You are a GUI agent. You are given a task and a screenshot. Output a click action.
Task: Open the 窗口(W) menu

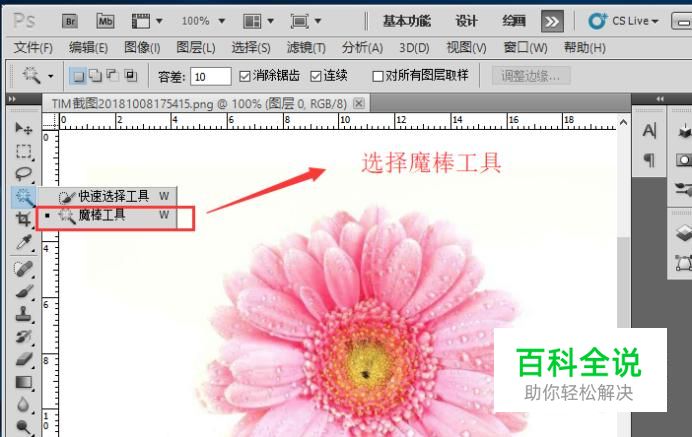[x=526, y=47]
